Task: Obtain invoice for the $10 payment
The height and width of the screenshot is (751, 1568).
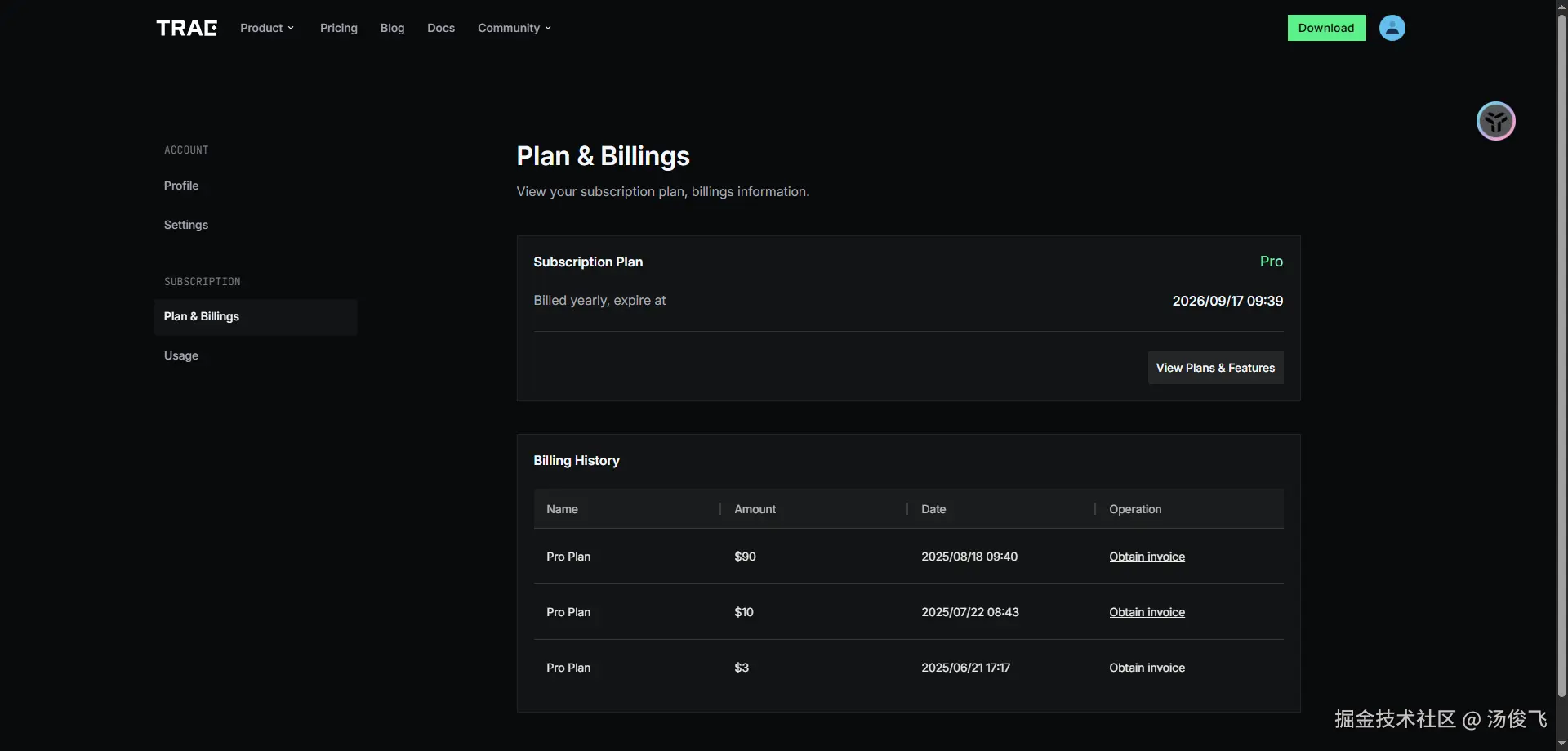Action: tap(1147, 612)
